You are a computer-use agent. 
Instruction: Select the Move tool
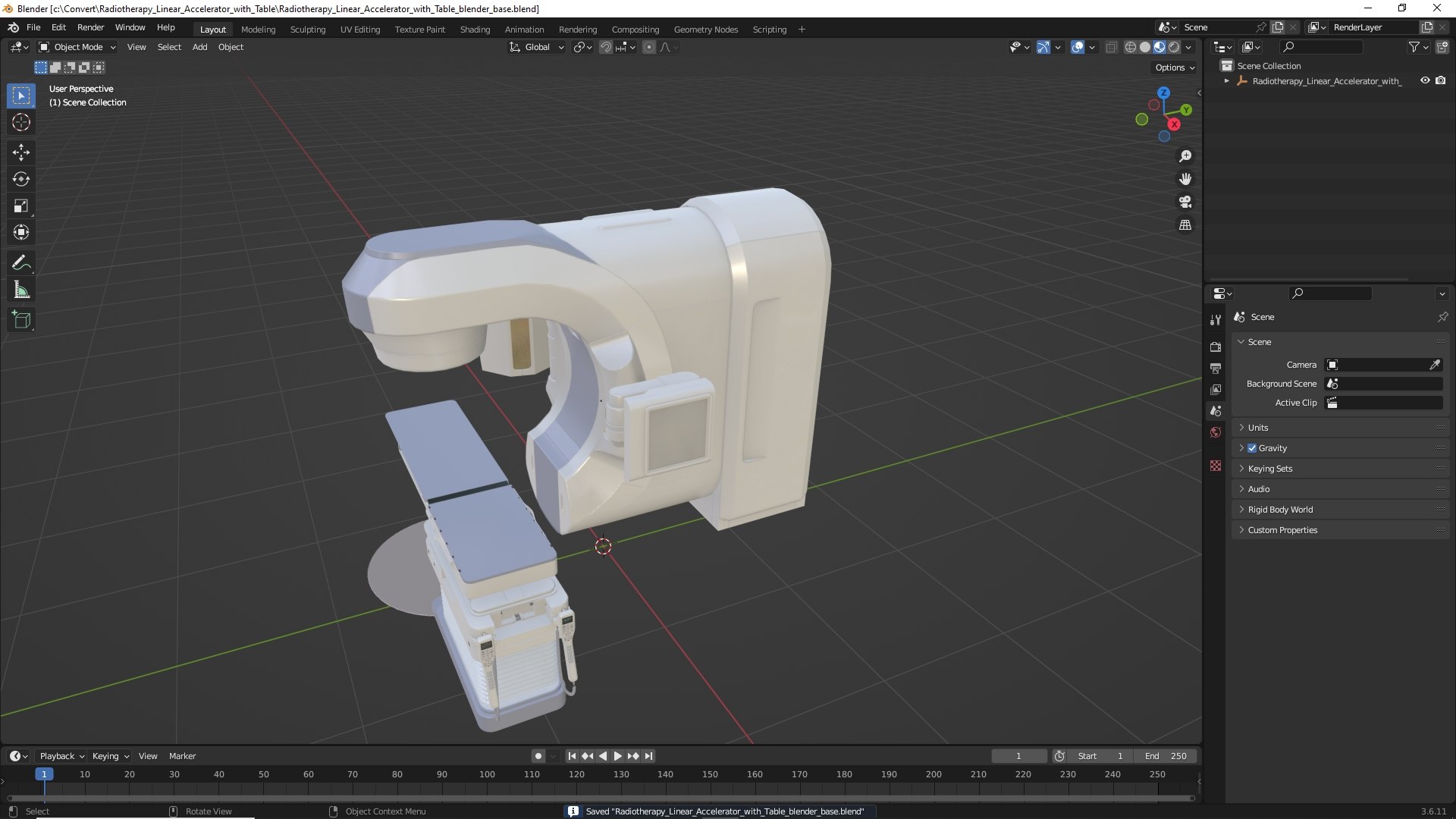tap(21, 152)
